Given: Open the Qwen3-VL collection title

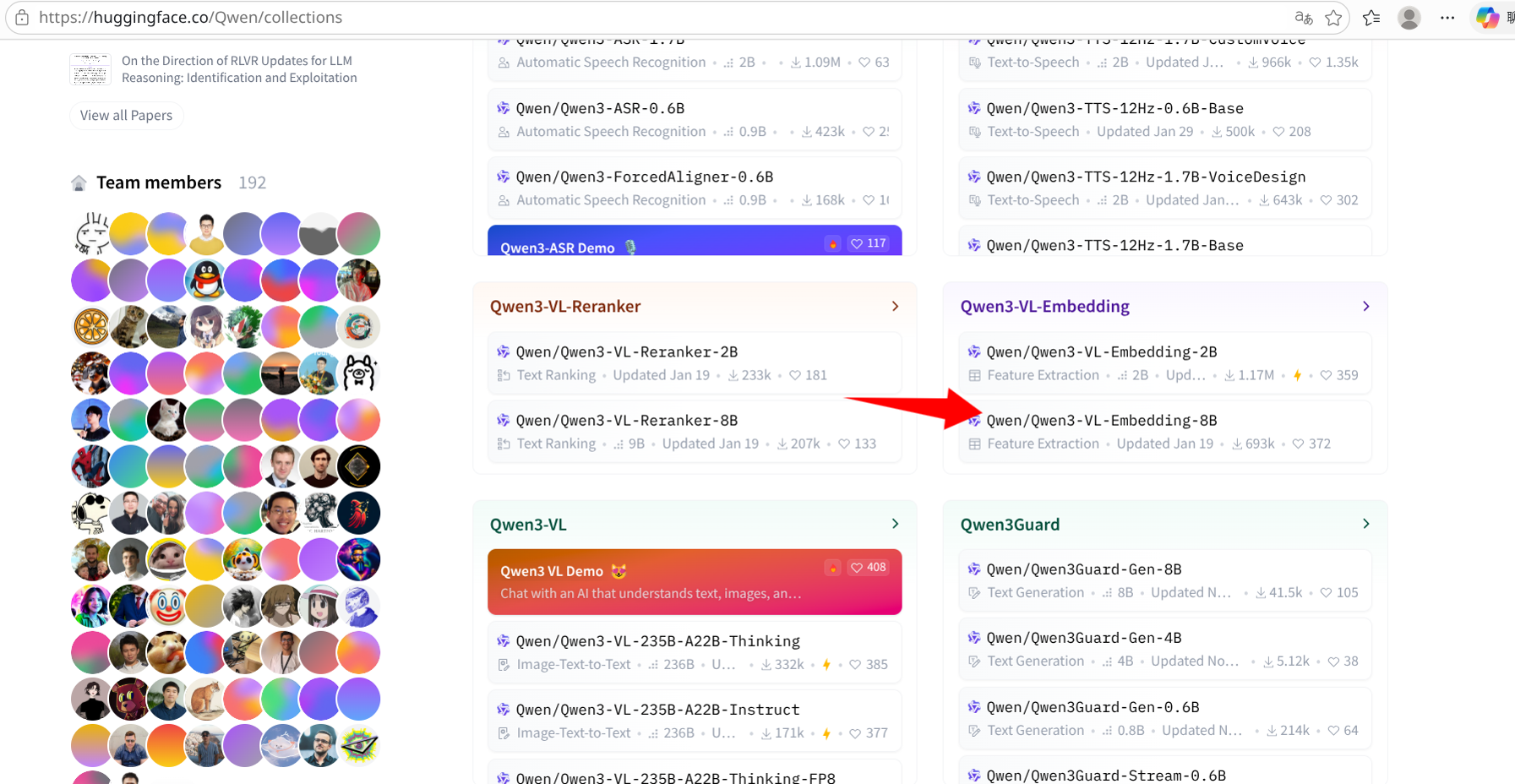Looking at the screenshot, I should point(528,525).
